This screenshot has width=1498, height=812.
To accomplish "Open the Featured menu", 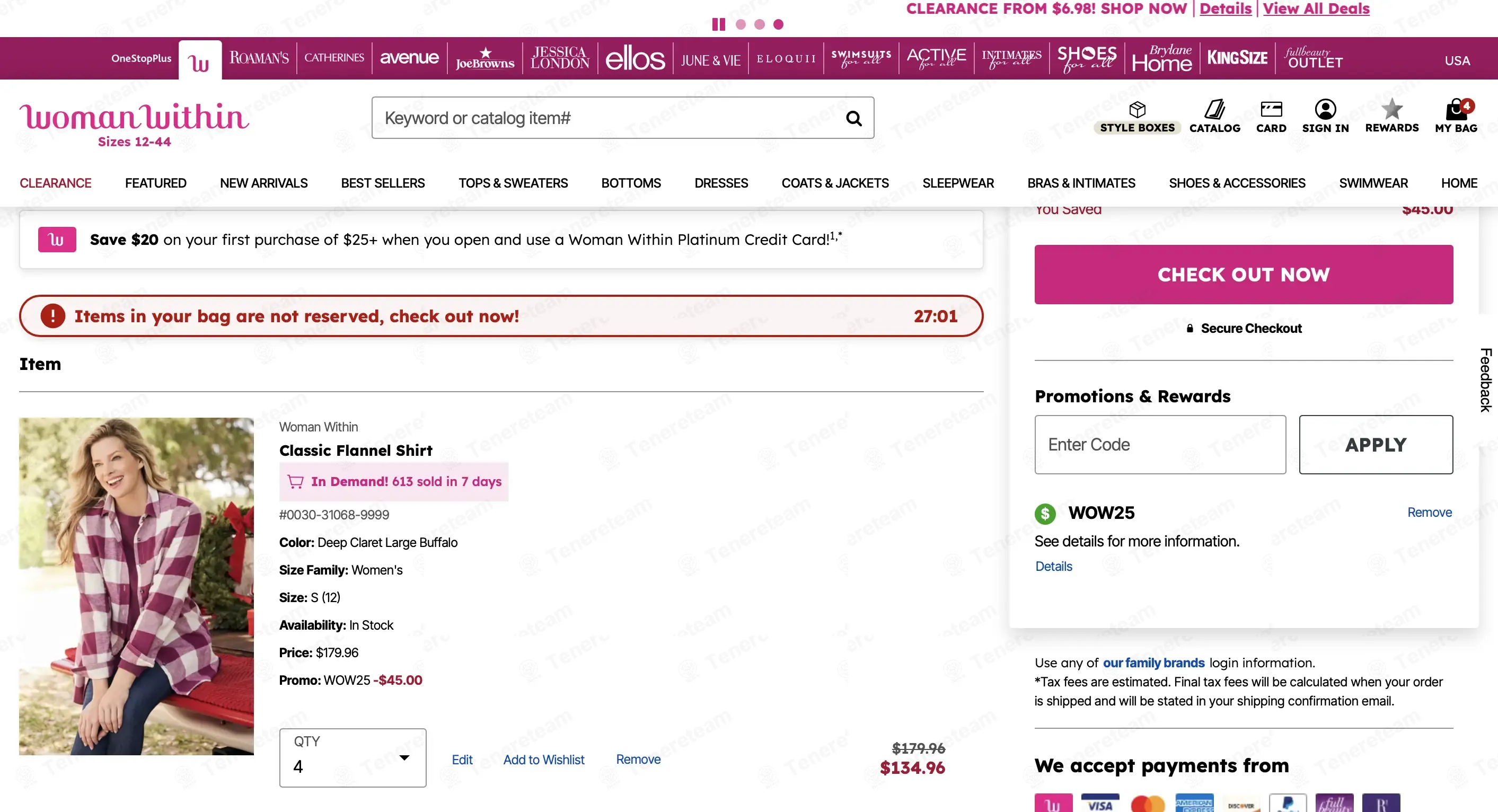I will [x=156, y=183].
